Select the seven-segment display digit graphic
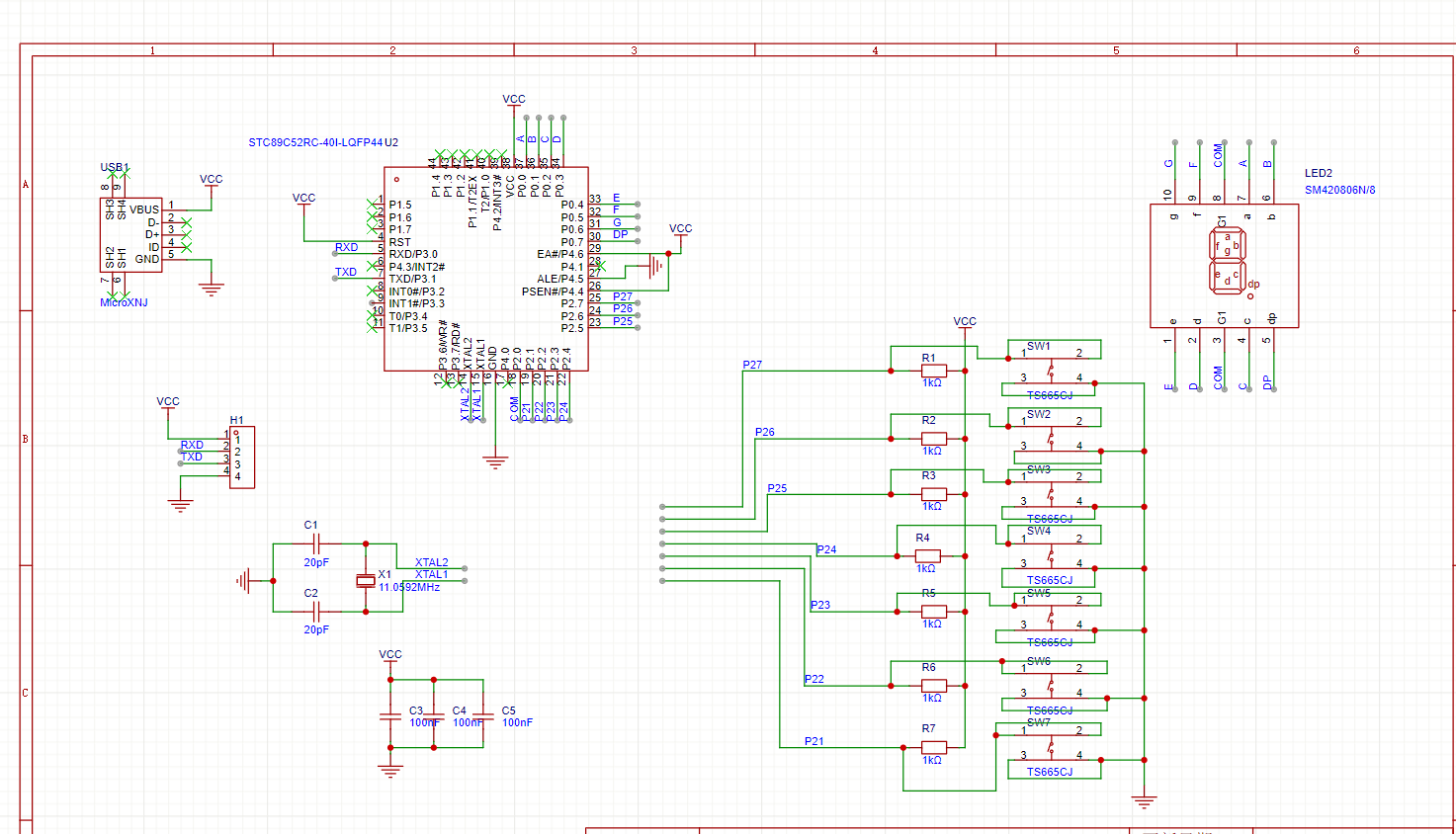 coord(1228,261)
